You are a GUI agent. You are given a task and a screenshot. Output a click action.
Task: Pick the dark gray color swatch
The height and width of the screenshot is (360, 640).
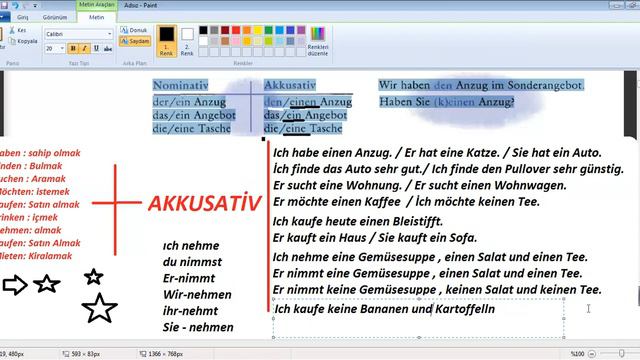(214, 30)
